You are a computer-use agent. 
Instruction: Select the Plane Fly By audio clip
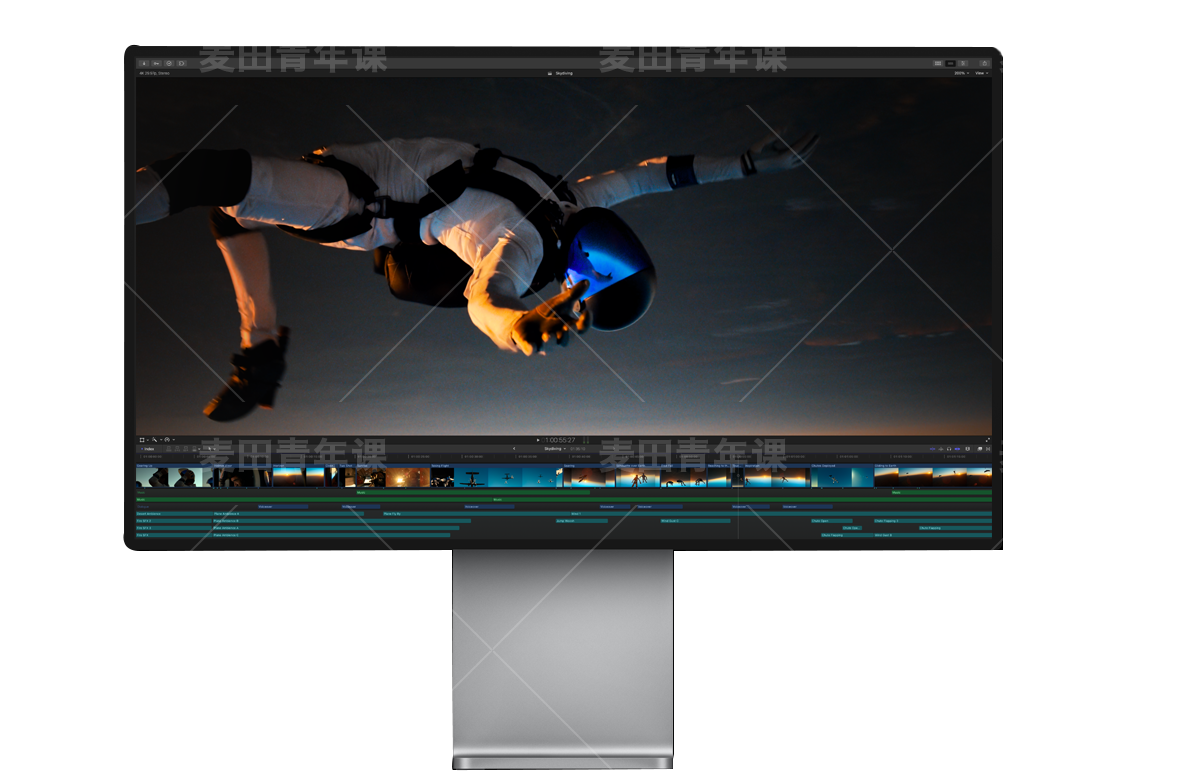[x=477, y=514]
